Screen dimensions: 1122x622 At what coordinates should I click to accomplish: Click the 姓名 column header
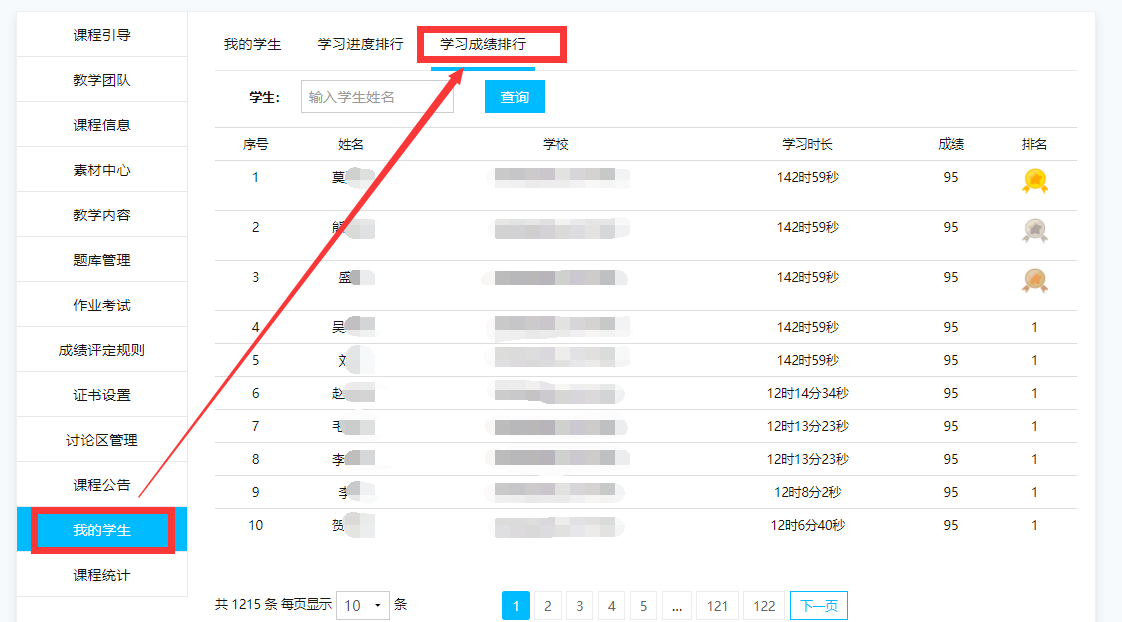tap(351, 145)
